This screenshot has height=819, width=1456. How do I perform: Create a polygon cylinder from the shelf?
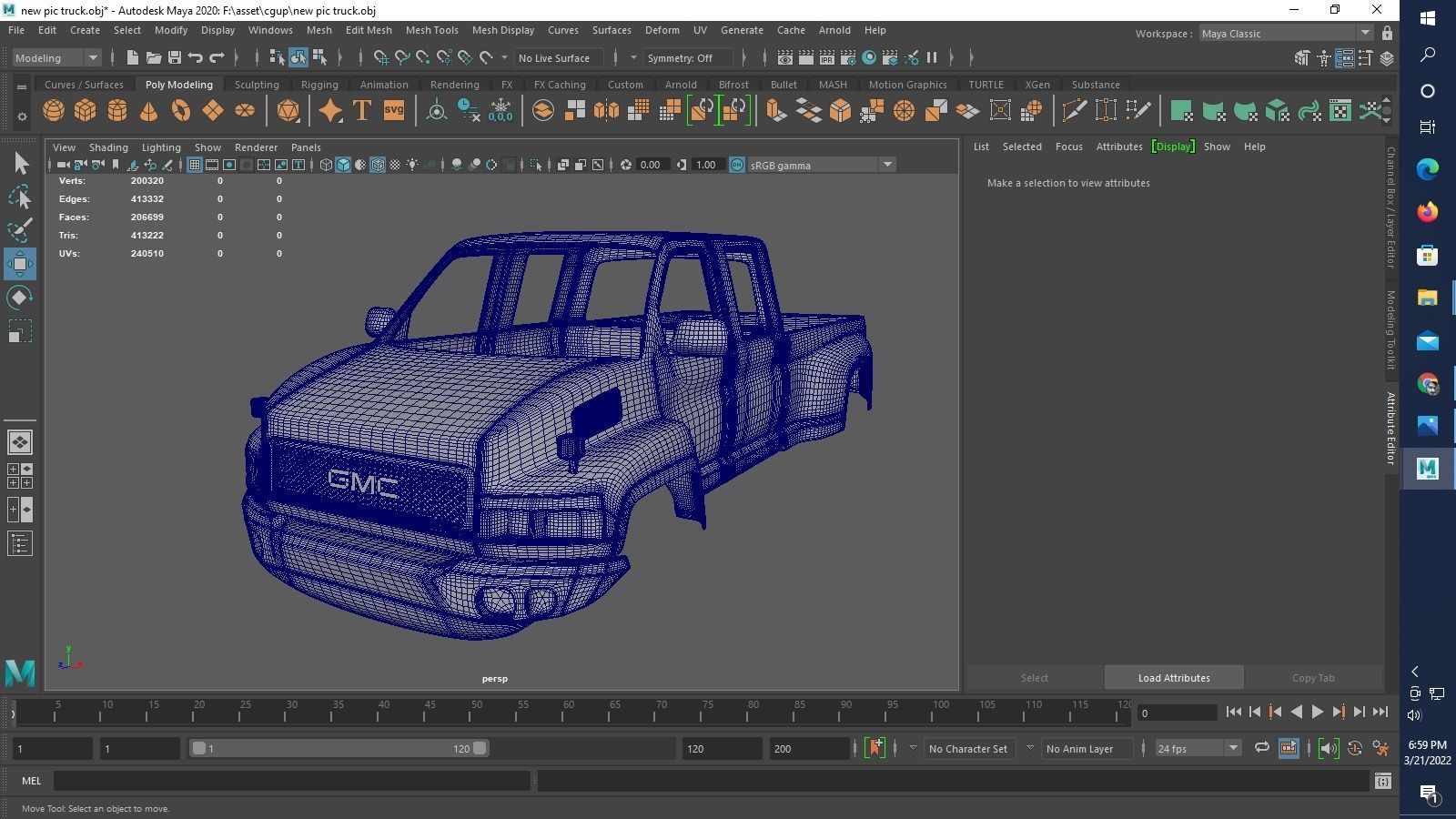117,111
